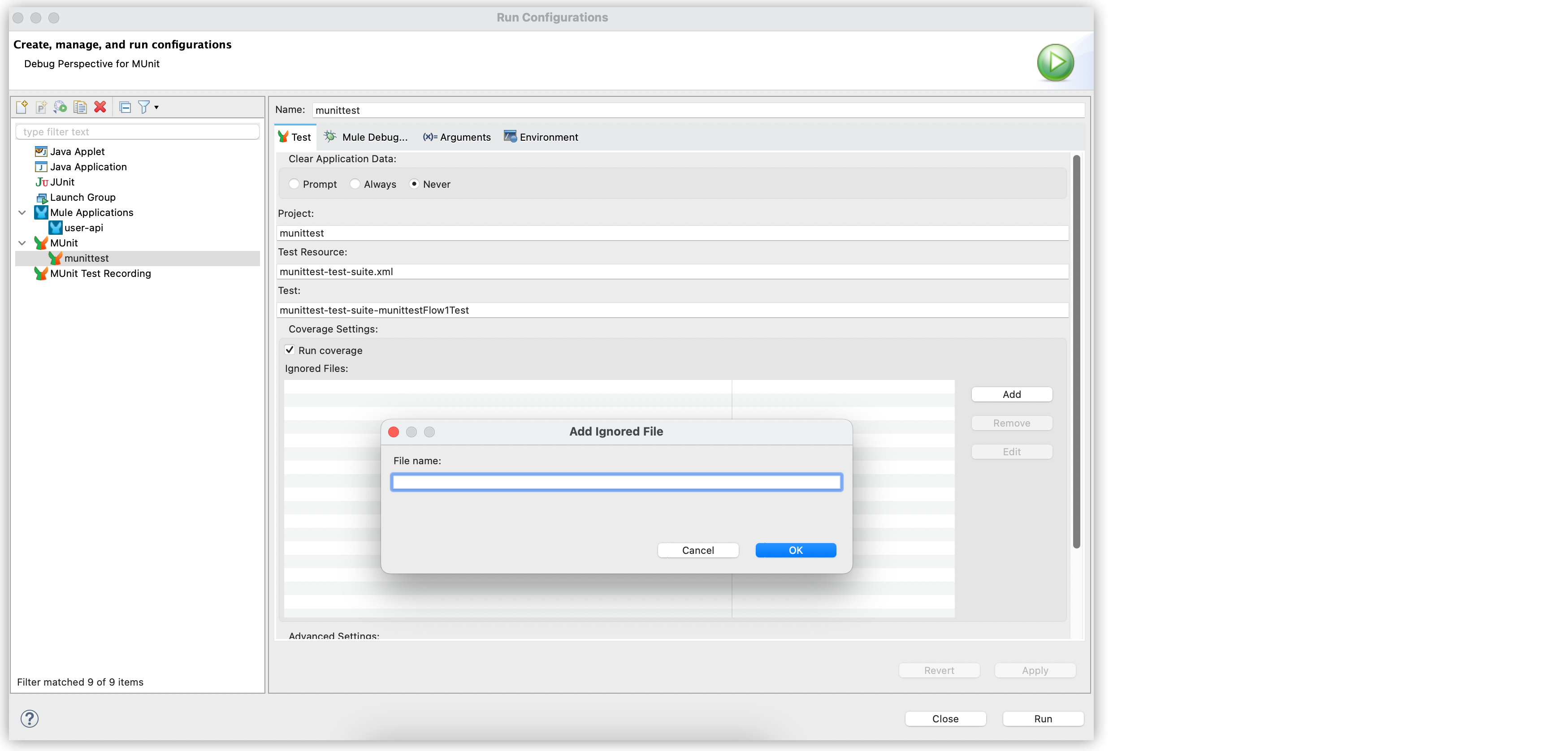Image resolution: width=1568 pixels, height=751 pixels.
Task: Click the MUnit test runner play button
Action: [x=1056, y=62]
